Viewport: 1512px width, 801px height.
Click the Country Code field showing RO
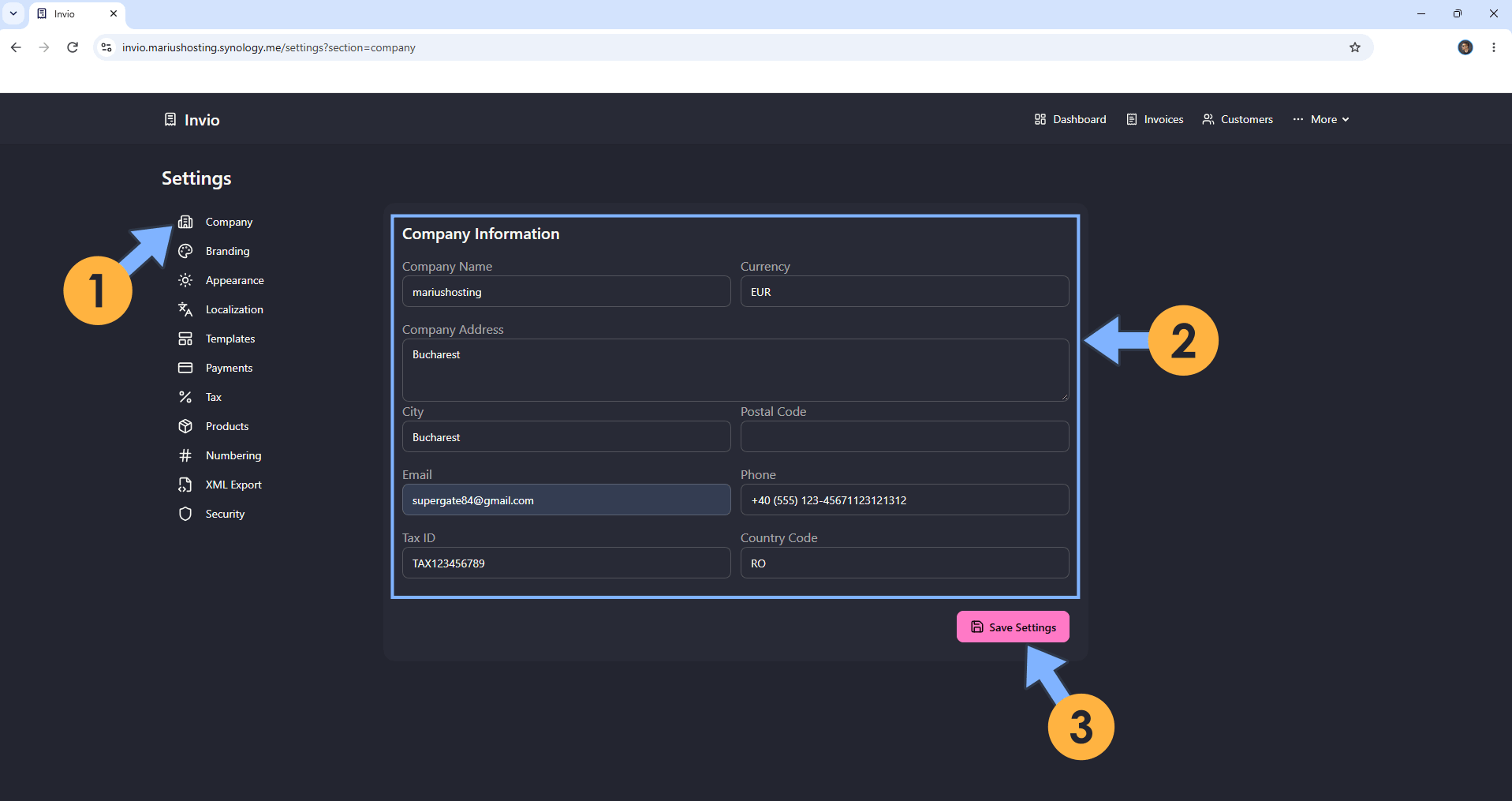[x=905, y=563]
